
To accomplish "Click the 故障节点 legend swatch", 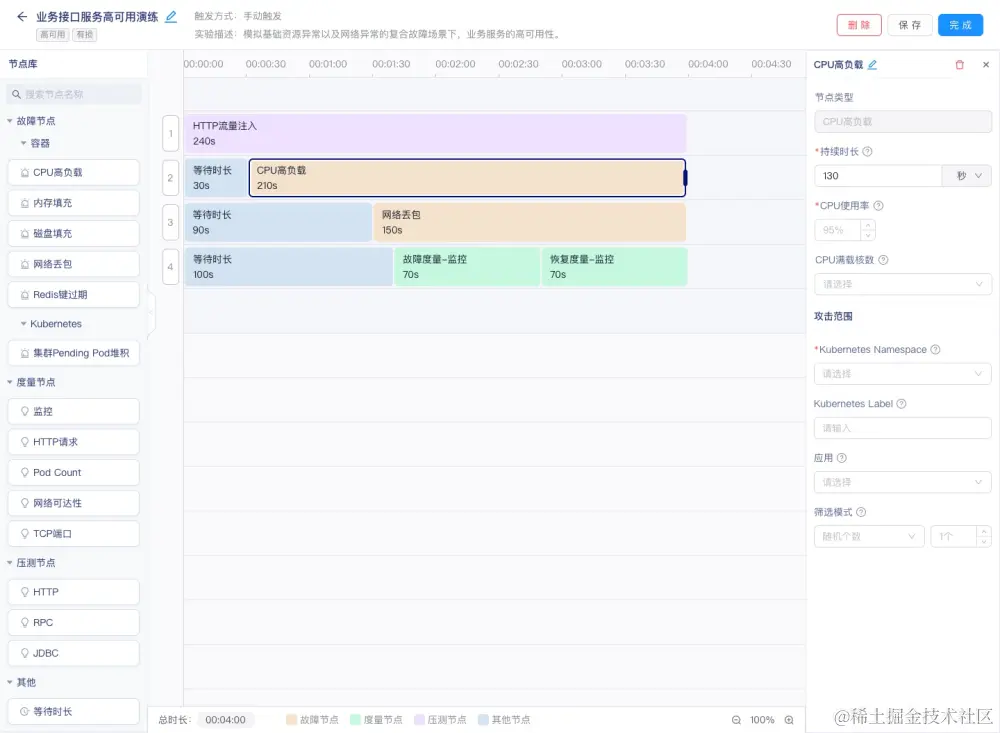I will point(291,720).
